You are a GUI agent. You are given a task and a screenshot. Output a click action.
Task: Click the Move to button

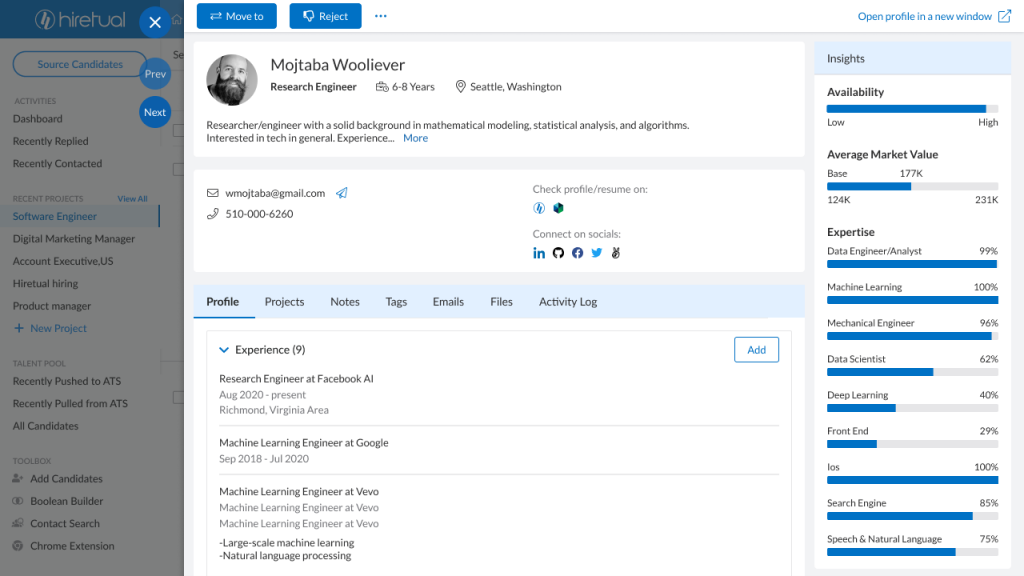point(236,16)
